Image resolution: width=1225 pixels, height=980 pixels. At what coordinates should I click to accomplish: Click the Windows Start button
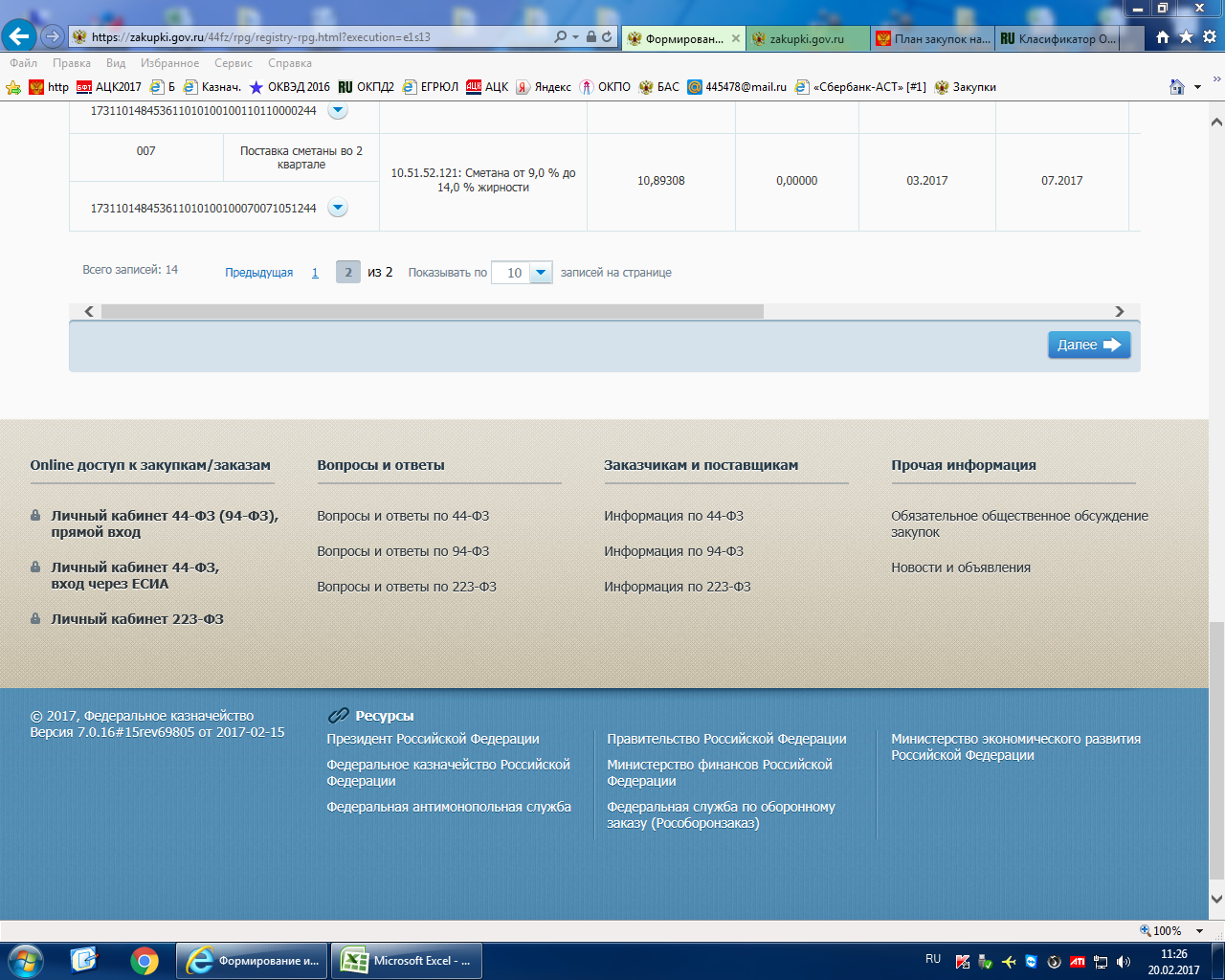coord(25,960)
